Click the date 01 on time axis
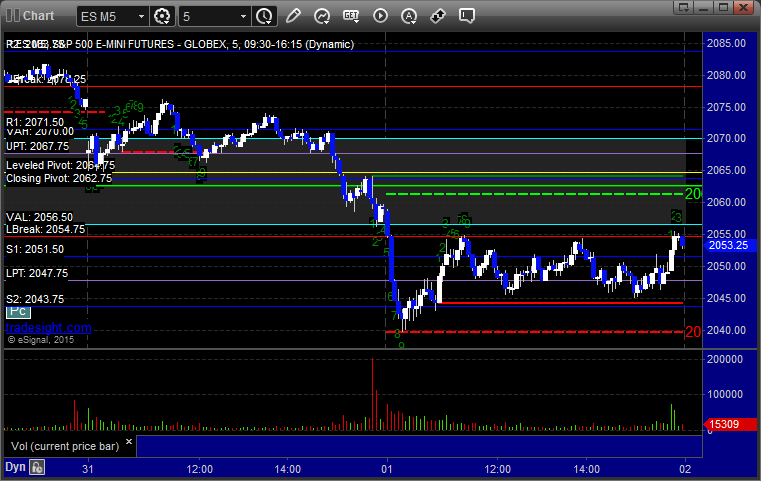 pyautogui.click(x=387, y=469)
